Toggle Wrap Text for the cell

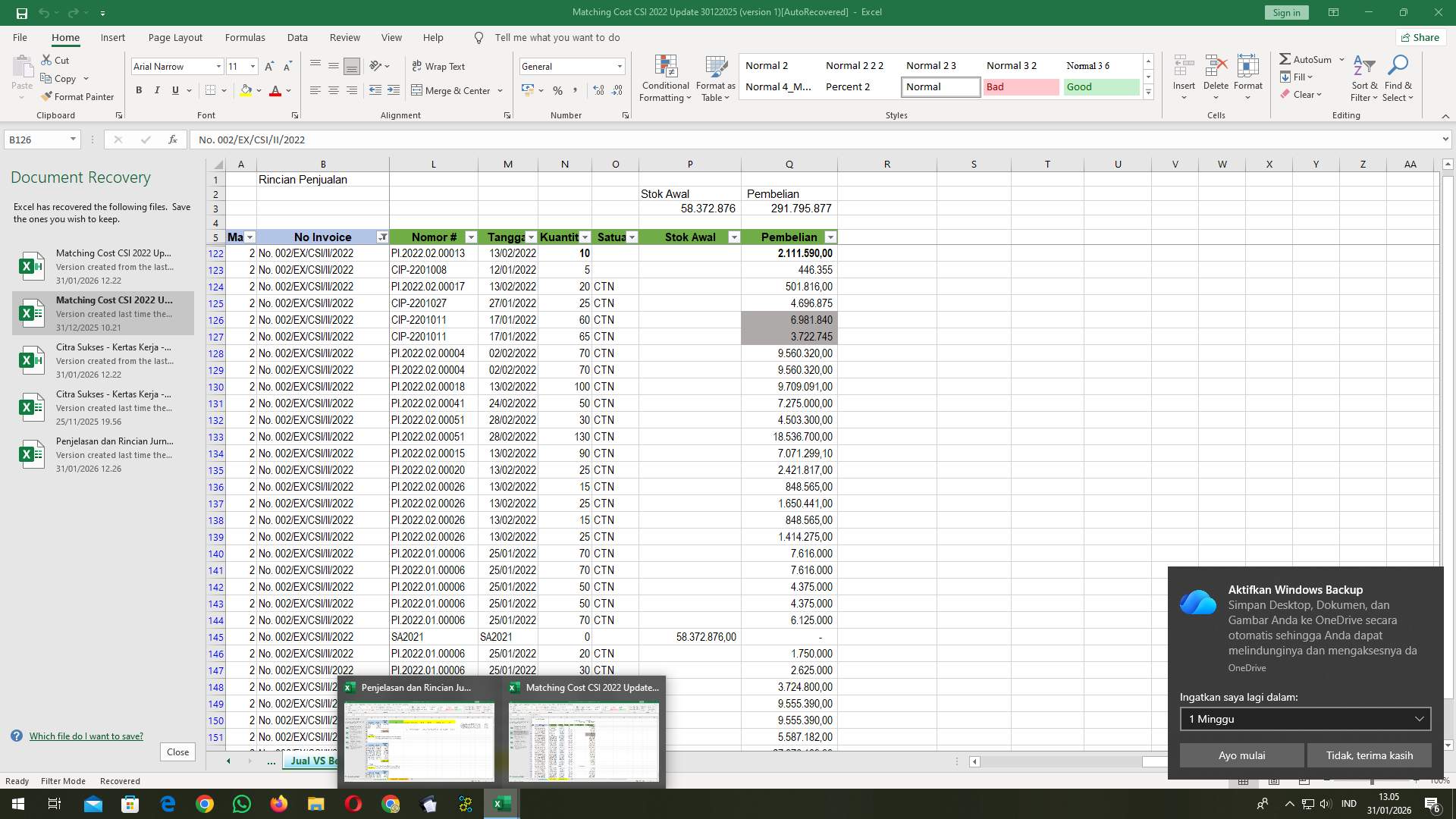[439, 66]
